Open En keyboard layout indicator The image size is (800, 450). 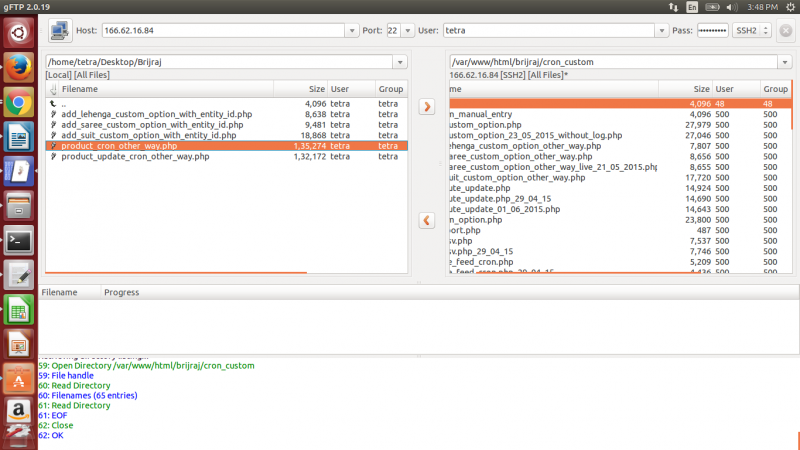coord(692,7)
